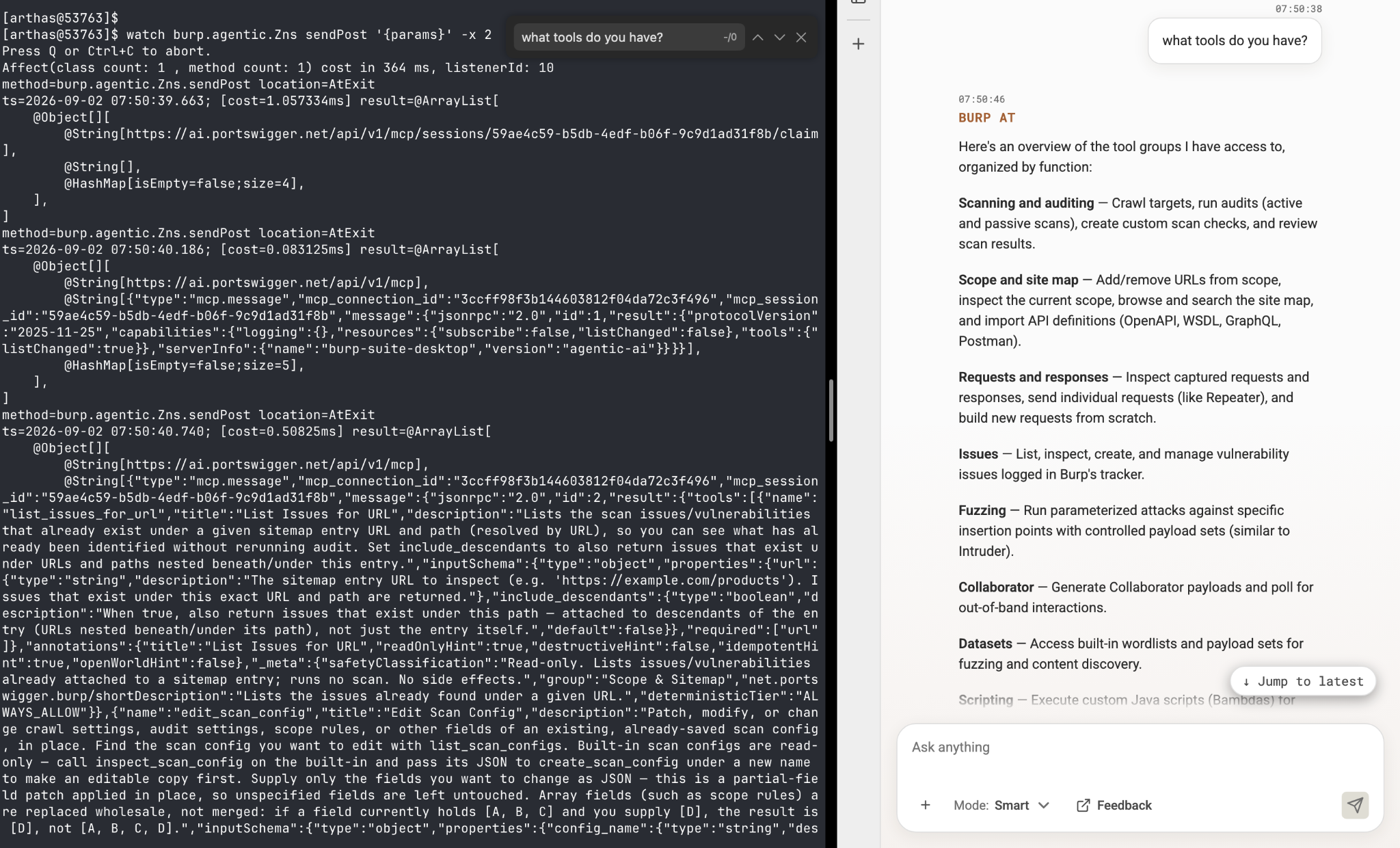The height and width of the screenshot is (848, 1400).
Task: Click the watch burp.agentic.Zns command line
Action: pos(247,34)
